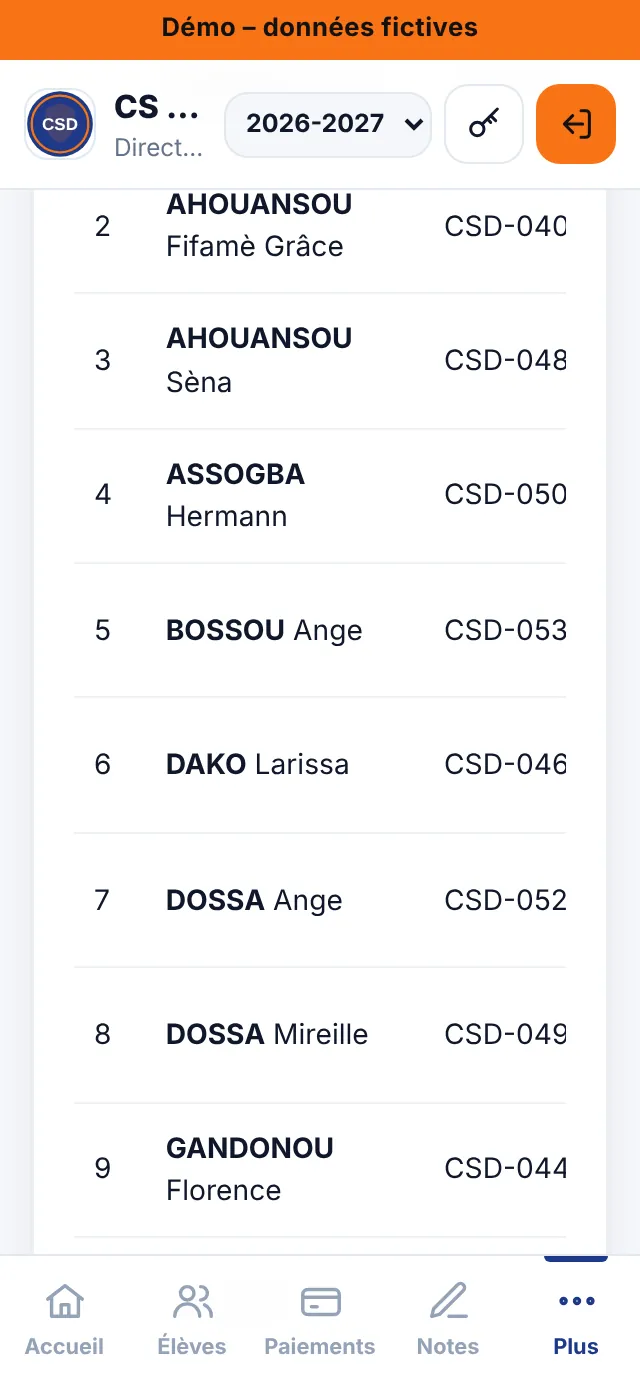640x1386 pixels.
Task: Click the orange logout icon button
Action: (x=576, y=124)
